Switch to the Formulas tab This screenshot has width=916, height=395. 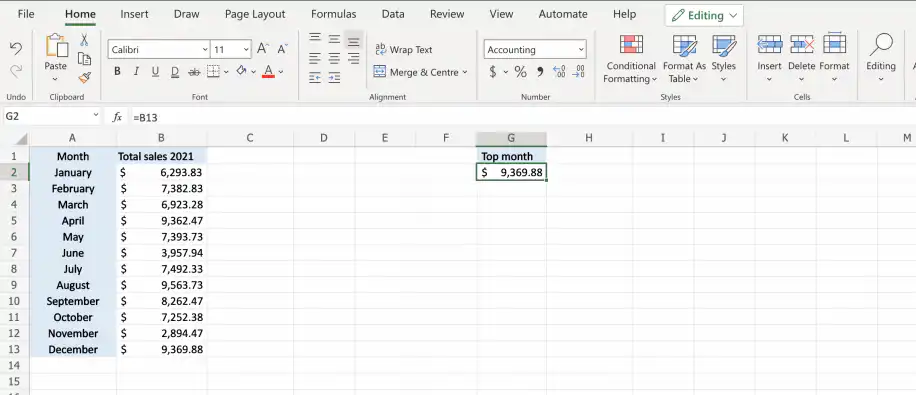334,14
